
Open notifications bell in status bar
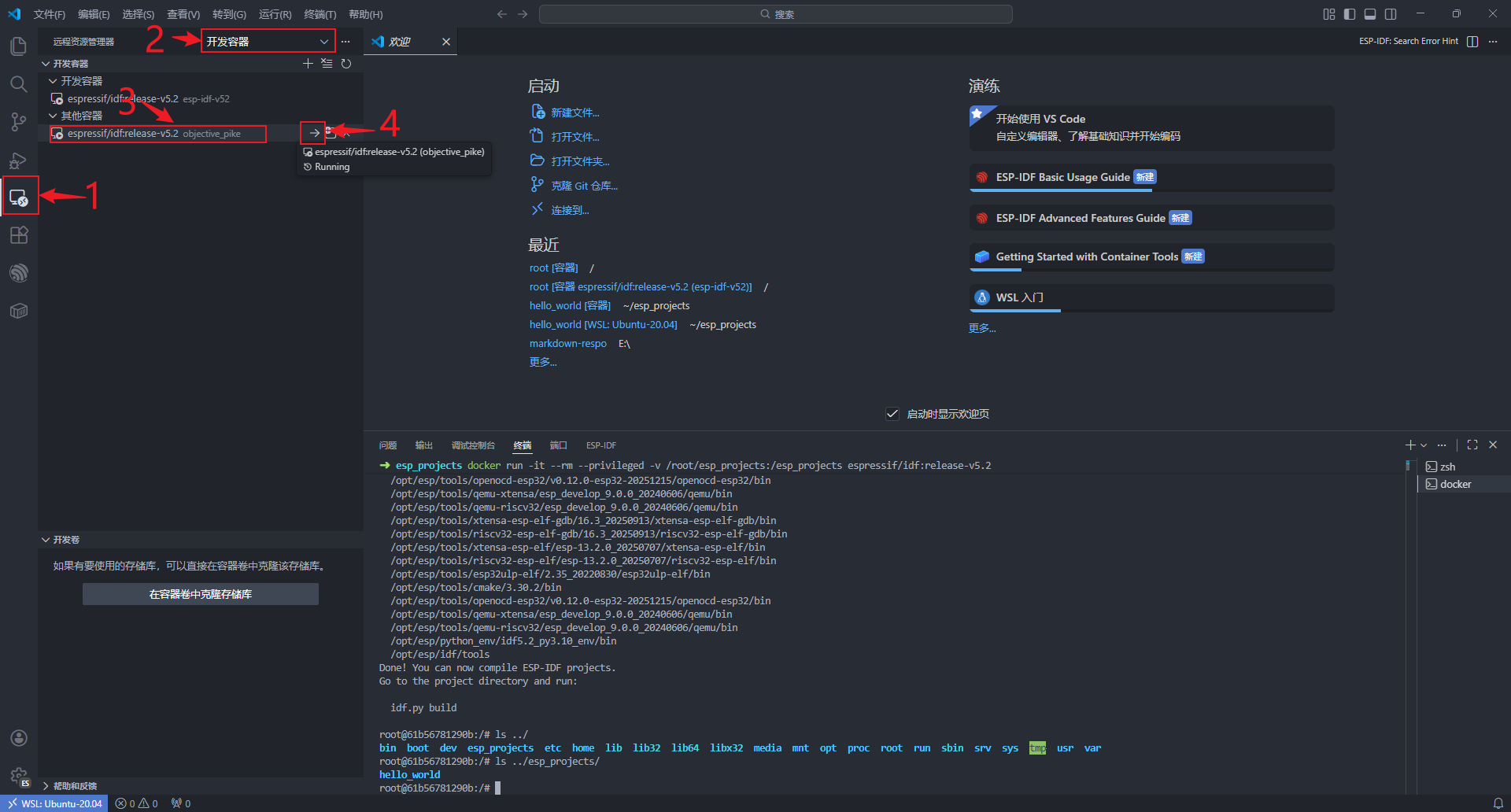pyautogui.click(x=1498, y=803)
